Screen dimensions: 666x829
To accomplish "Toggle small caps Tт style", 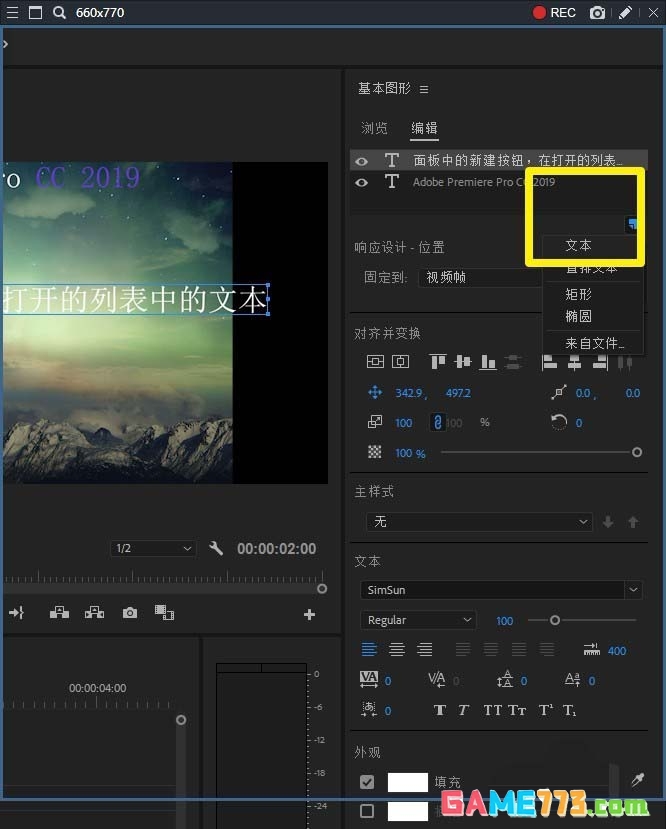I will [517, 710].
